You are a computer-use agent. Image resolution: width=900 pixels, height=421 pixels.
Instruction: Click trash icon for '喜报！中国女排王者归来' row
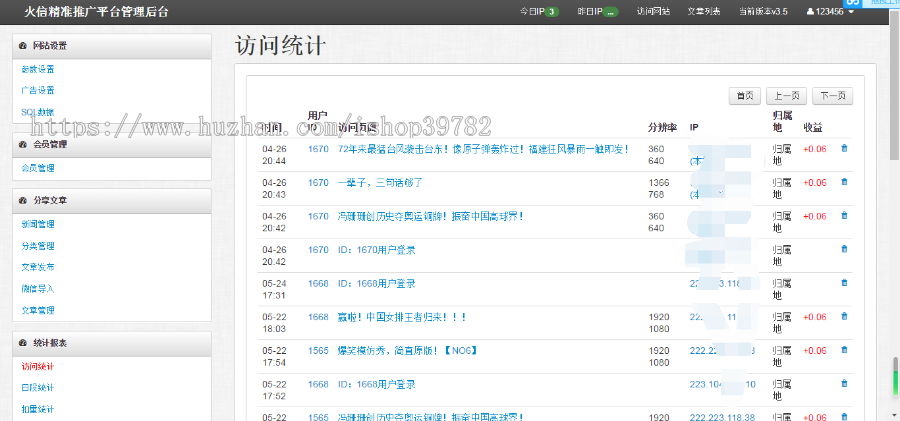pyautogui.click(x=844, y=317)
